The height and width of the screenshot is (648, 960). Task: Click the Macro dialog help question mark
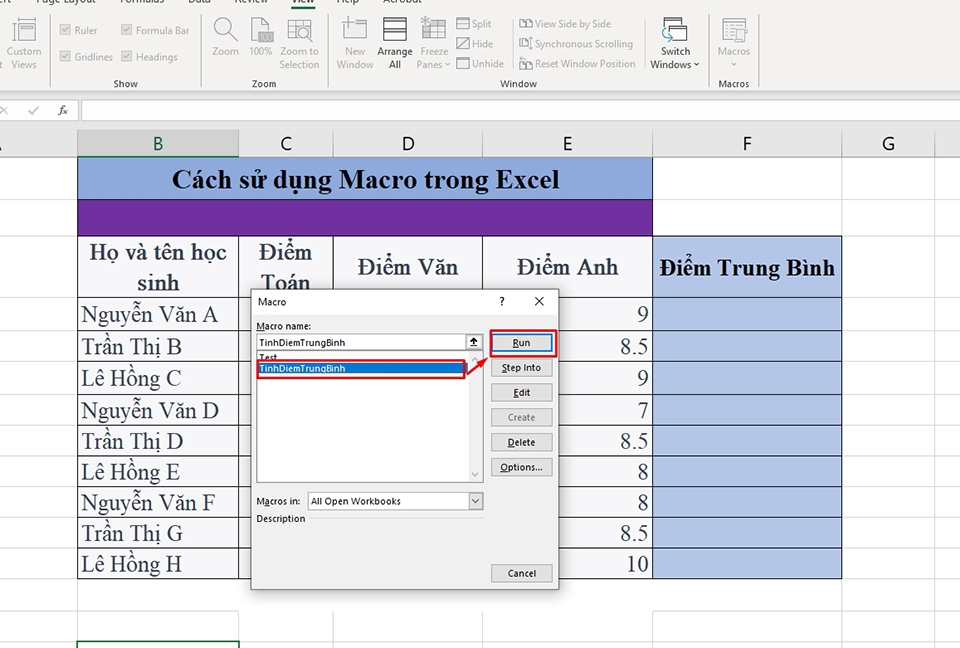coord(502,301)
